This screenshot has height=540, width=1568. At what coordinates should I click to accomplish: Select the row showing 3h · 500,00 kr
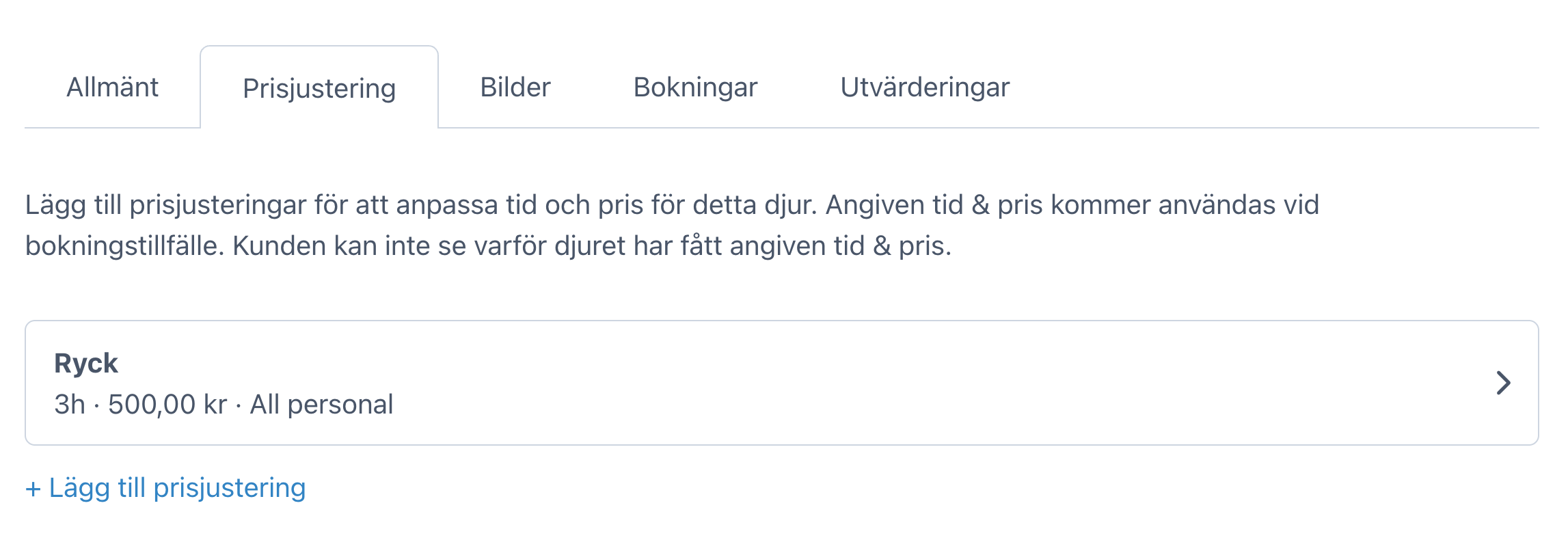224,404
